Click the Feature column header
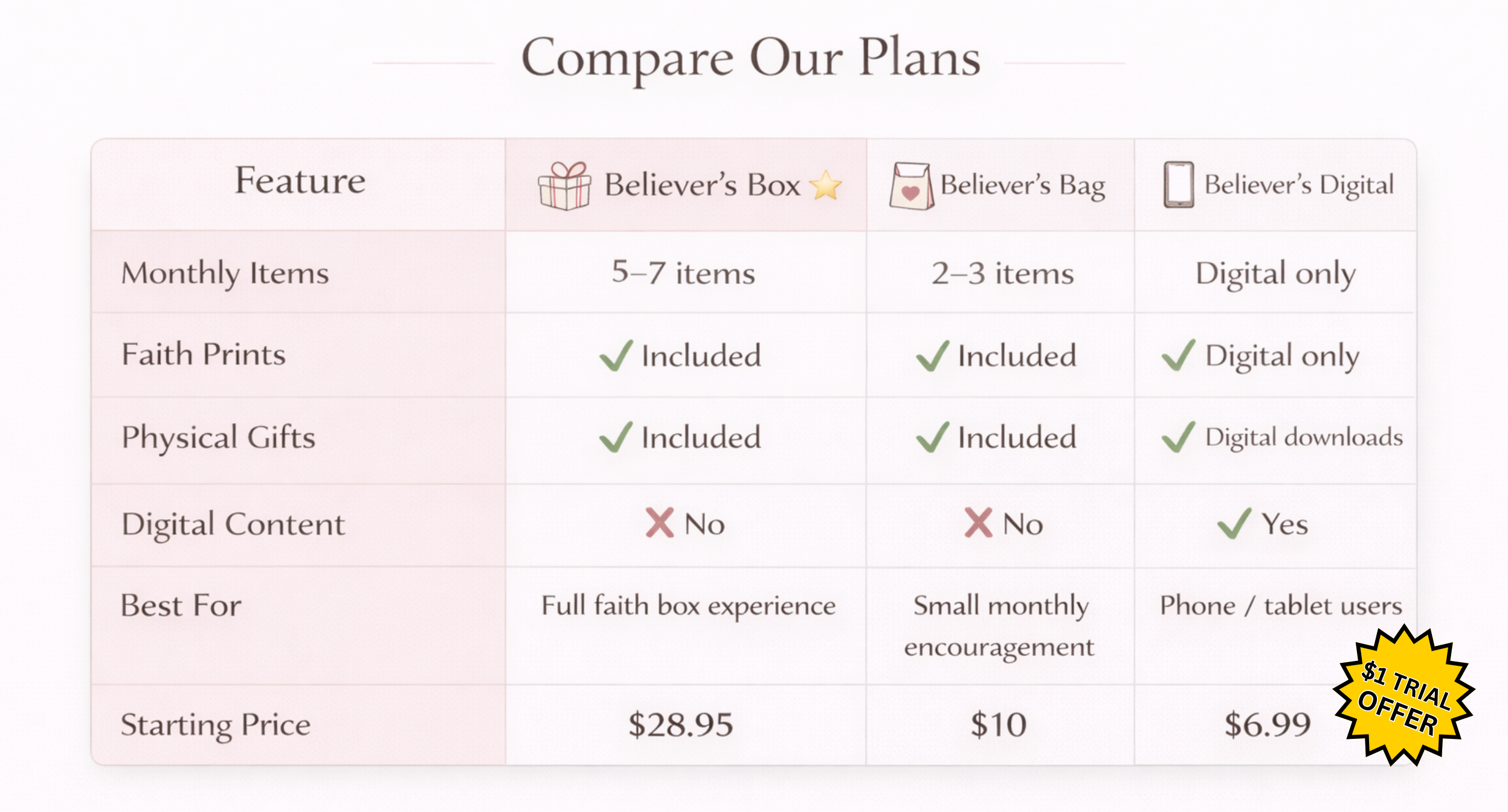Image resolution: width=1508 pixels, height=812 pixels. (300, 181)
